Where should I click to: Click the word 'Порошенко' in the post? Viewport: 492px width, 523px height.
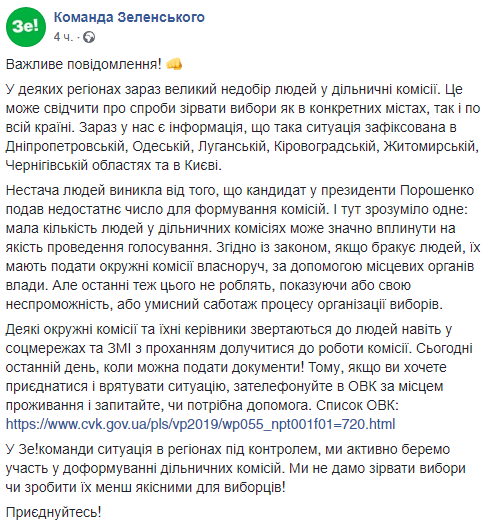pyautogui.click(x=437, y=190)
